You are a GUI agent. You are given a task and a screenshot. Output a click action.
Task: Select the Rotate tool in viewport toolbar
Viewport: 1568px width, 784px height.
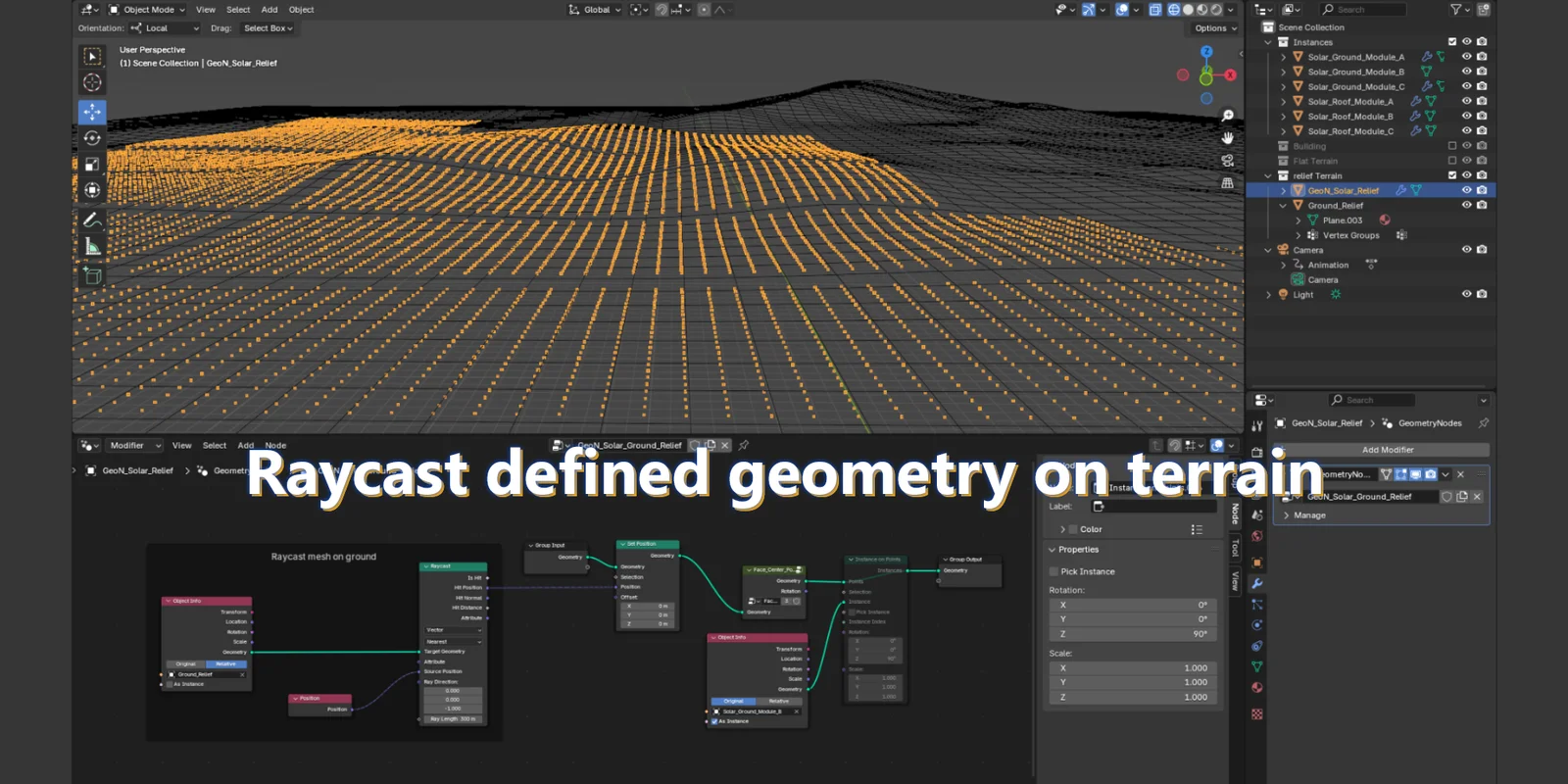point(92,138)
